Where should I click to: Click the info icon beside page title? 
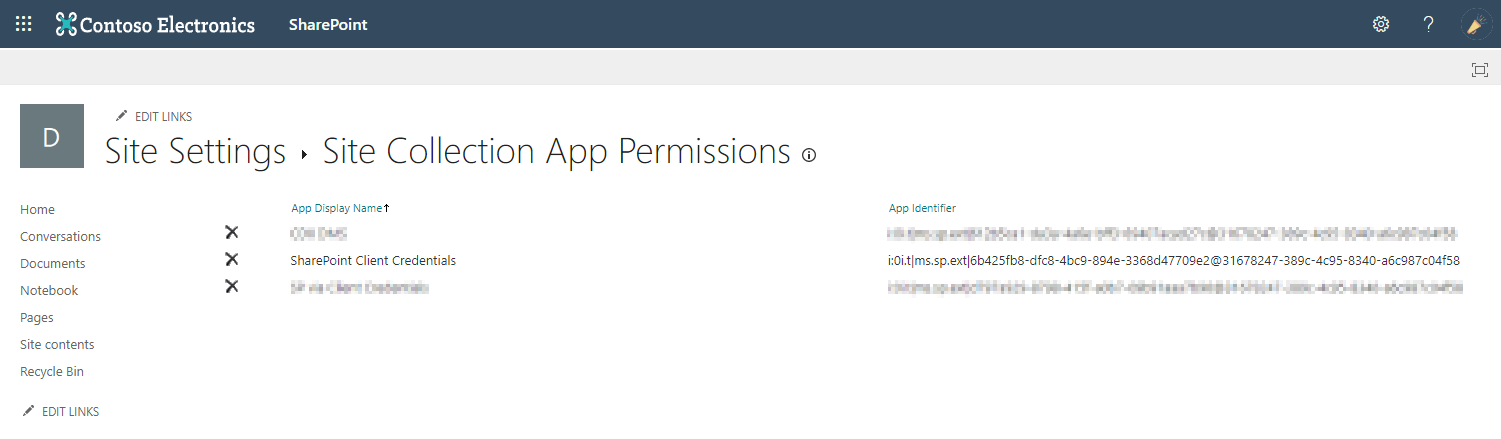pyautogui.click(x=809, y=155)
